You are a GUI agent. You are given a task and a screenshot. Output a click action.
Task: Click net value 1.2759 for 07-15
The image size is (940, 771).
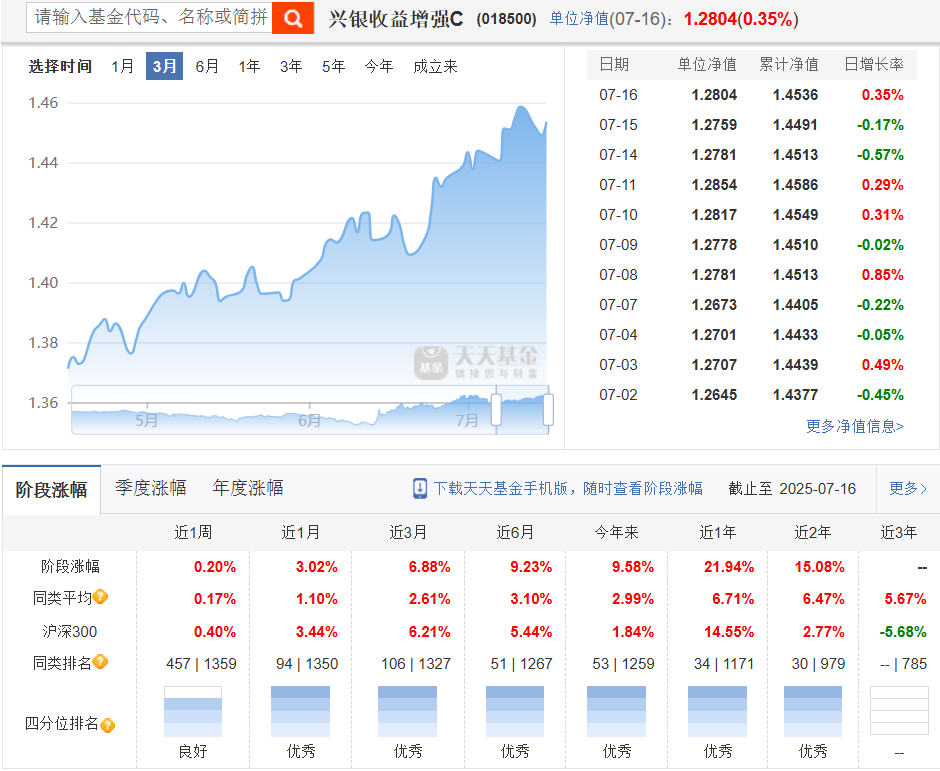[714, 125]
